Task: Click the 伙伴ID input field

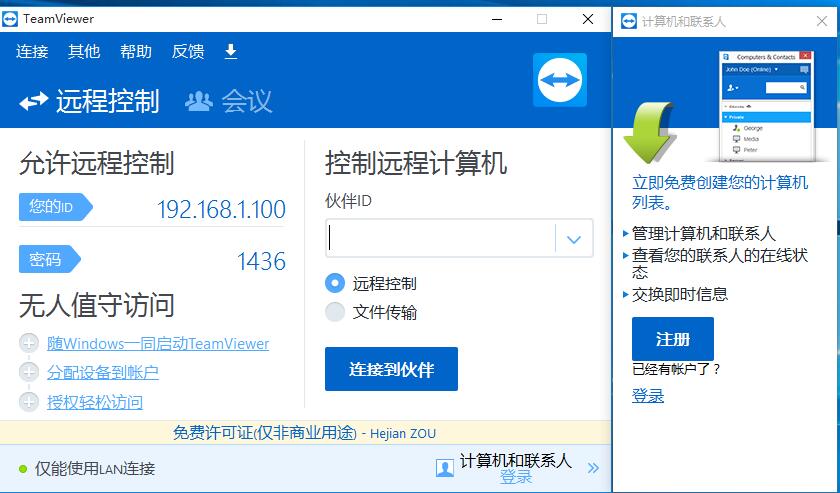Action: coord(440,239)
